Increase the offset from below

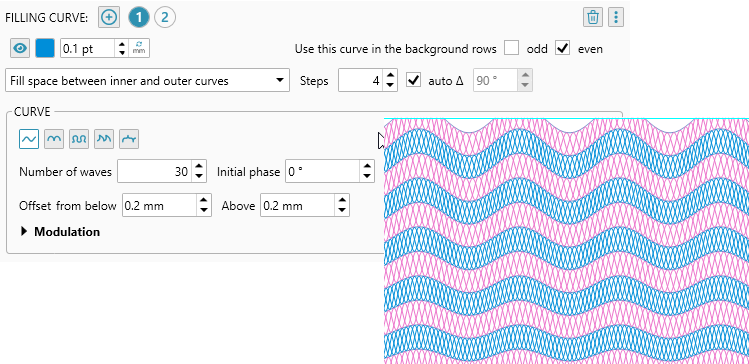point(204,201)
